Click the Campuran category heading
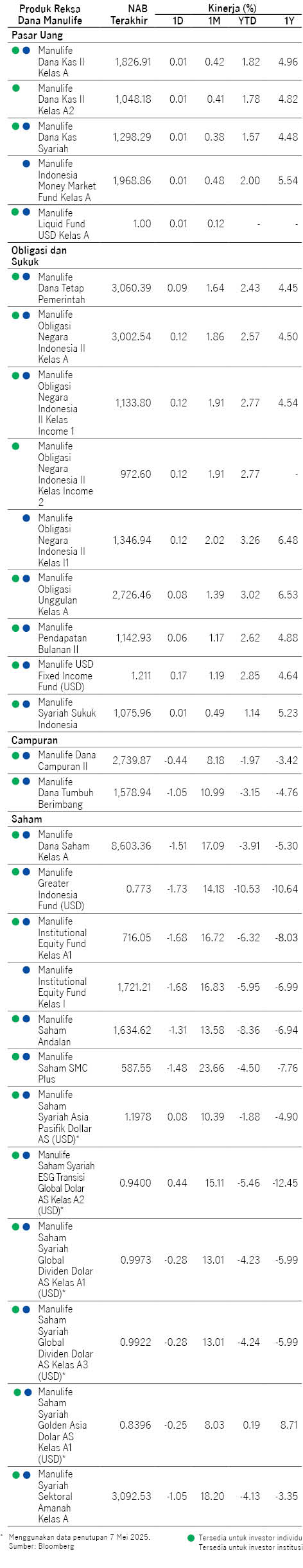This screenshot has height=1568, width=303. pos(35,740)
